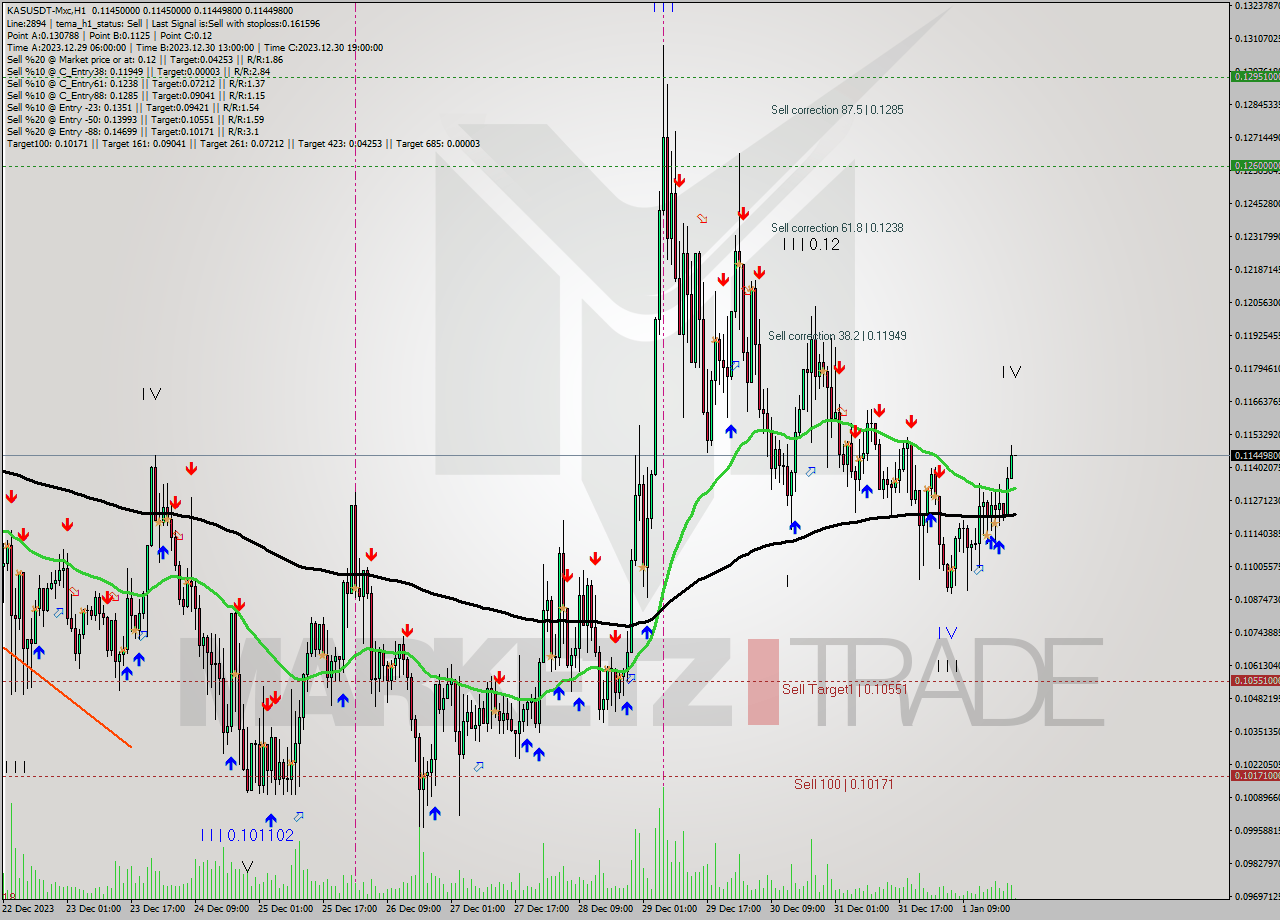
Task: Click the 0.1310702 price axis value
Action: [x=1256, y=38]
